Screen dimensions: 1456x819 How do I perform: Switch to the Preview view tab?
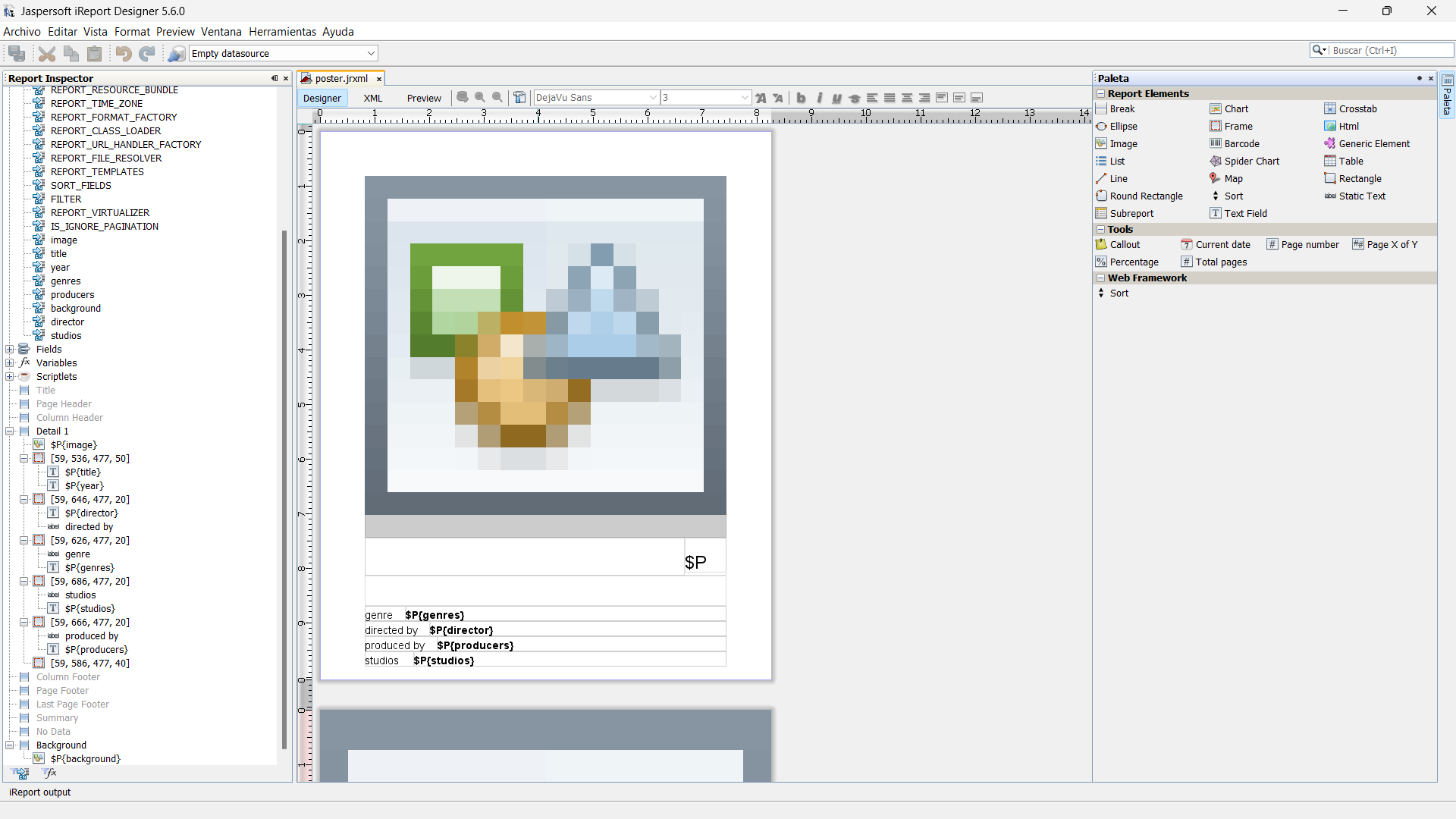tap(424, 98)
